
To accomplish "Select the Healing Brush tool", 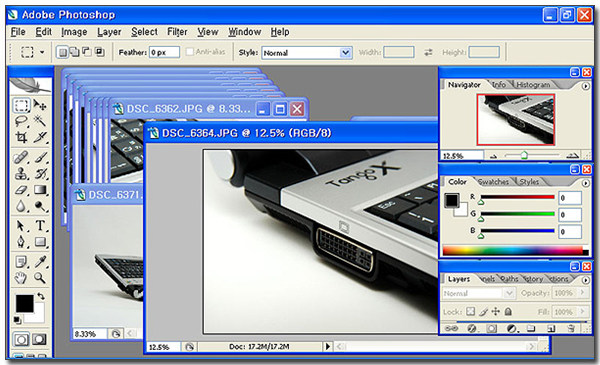I will (x=21, y=158).
